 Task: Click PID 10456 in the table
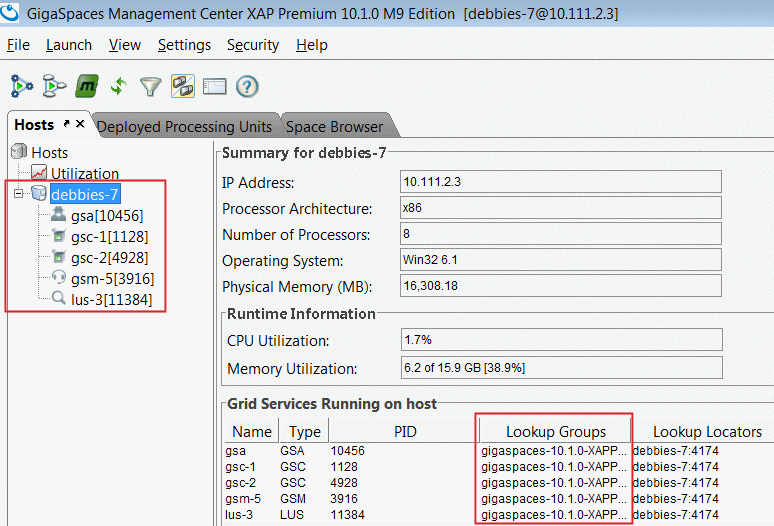[348, 451]
